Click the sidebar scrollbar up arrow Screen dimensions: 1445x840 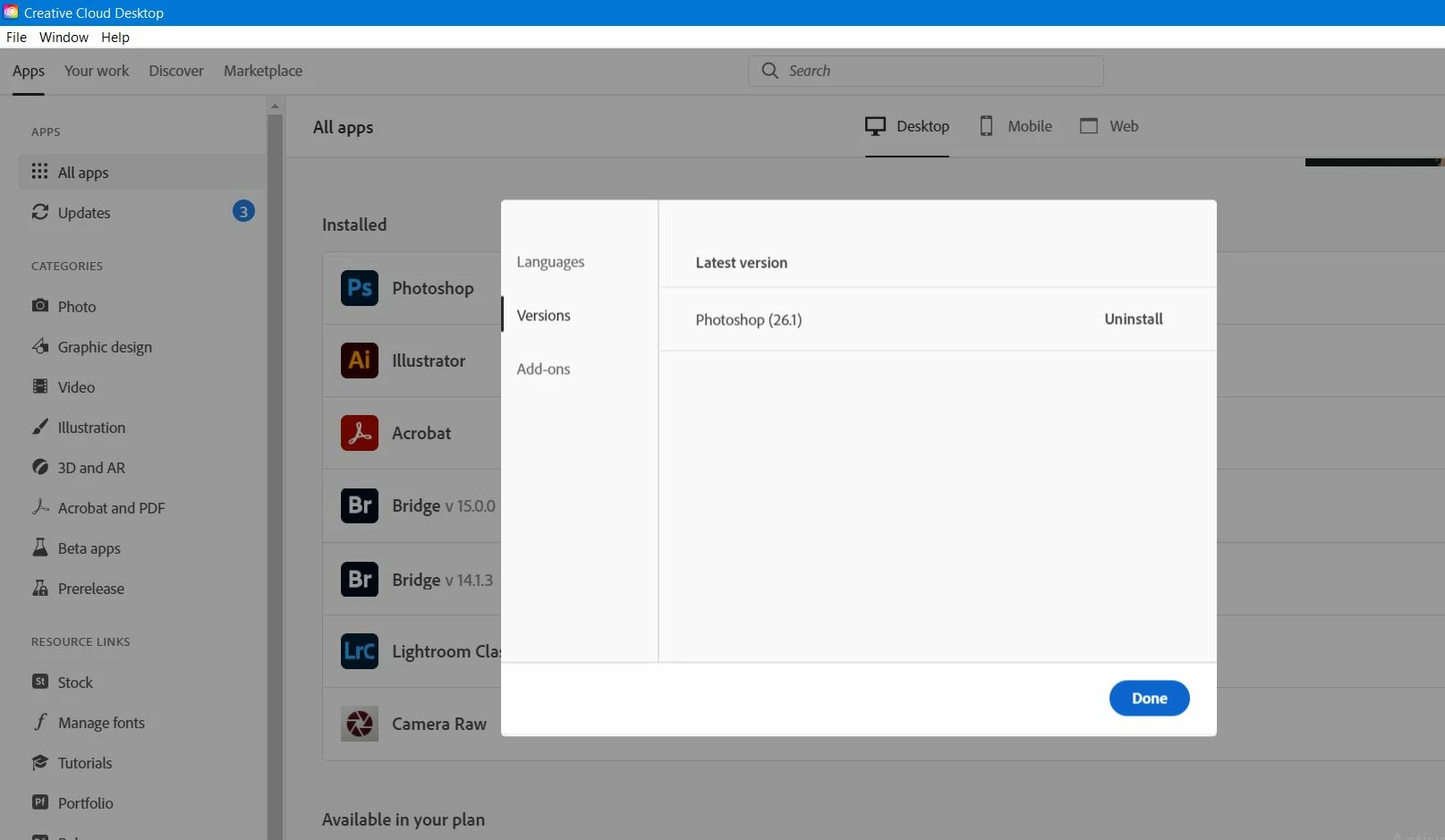tap(275, 106)
